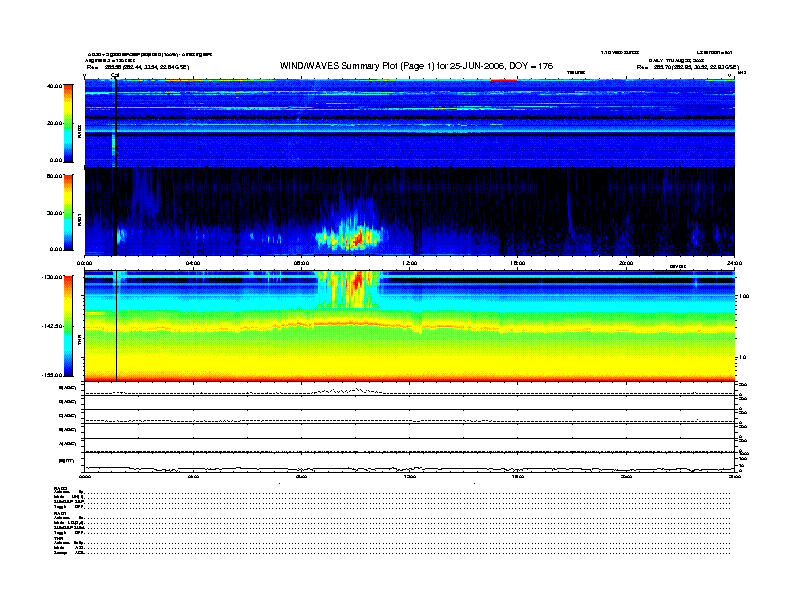Click the RAD2 rainbow color scale bar
Viewport: 792px width, 612px height.
click(68, 123)
